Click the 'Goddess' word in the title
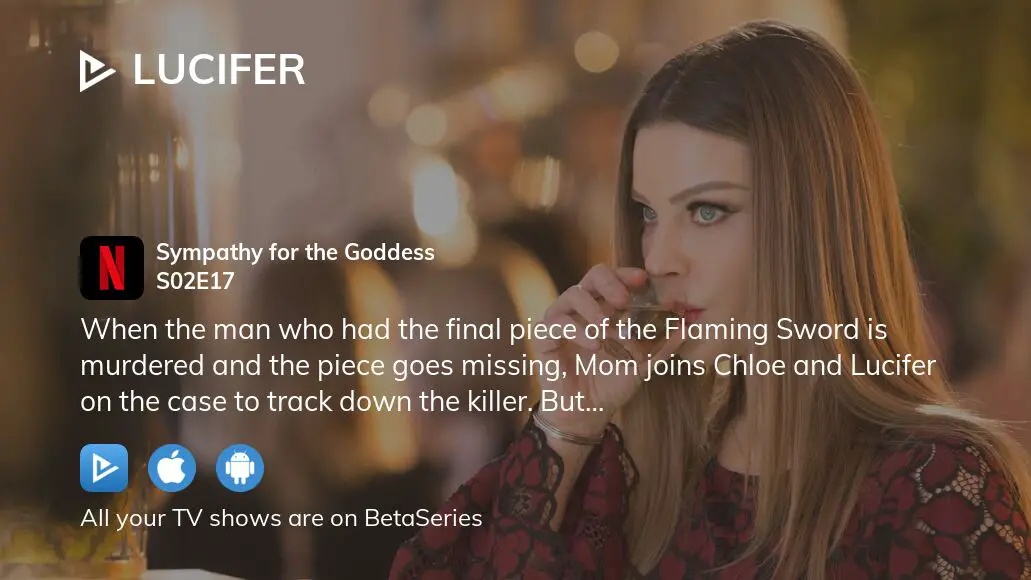 [x=389, y=252]
